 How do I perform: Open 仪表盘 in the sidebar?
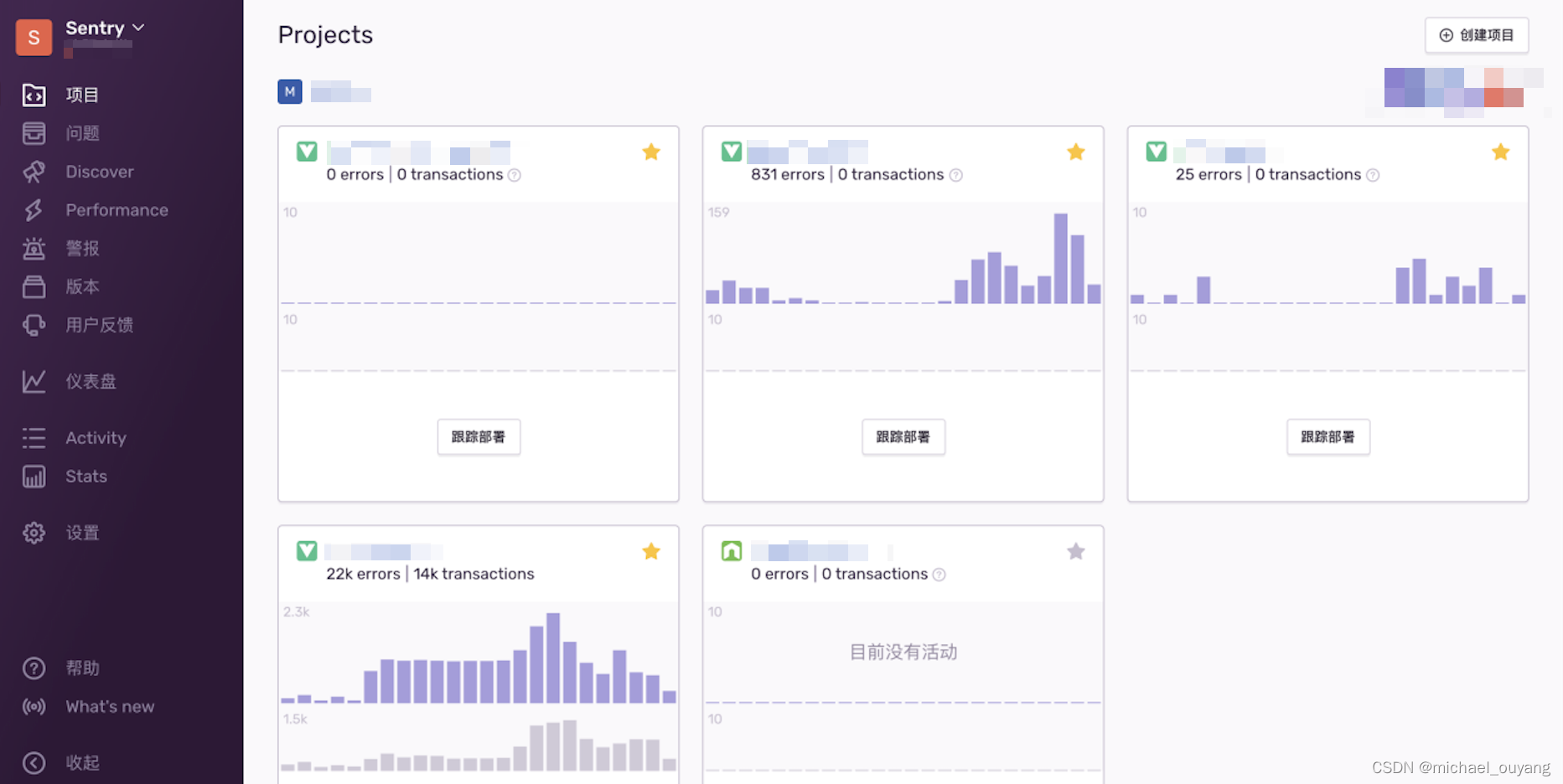click(x=91, y=382)
